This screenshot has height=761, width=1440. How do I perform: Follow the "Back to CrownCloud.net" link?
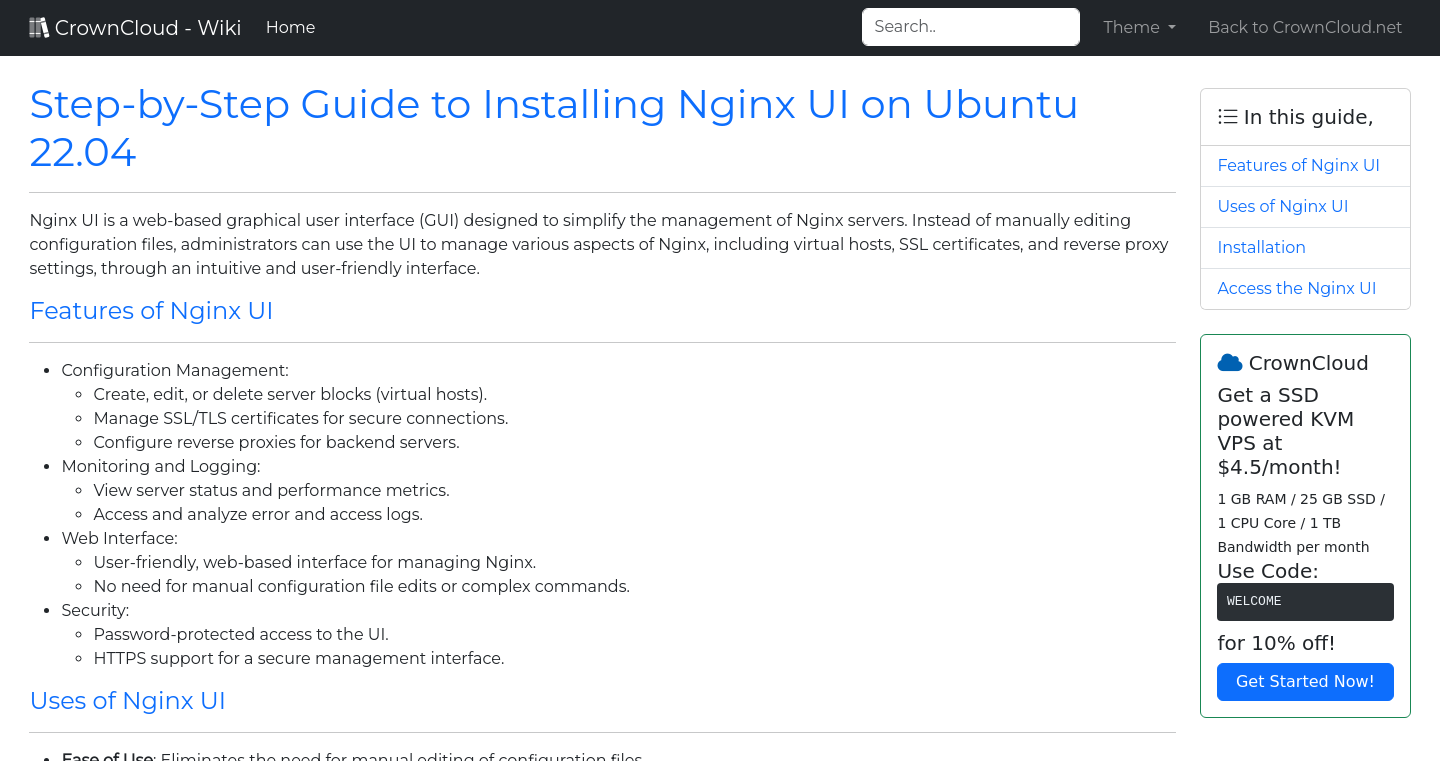[1305, 27]
